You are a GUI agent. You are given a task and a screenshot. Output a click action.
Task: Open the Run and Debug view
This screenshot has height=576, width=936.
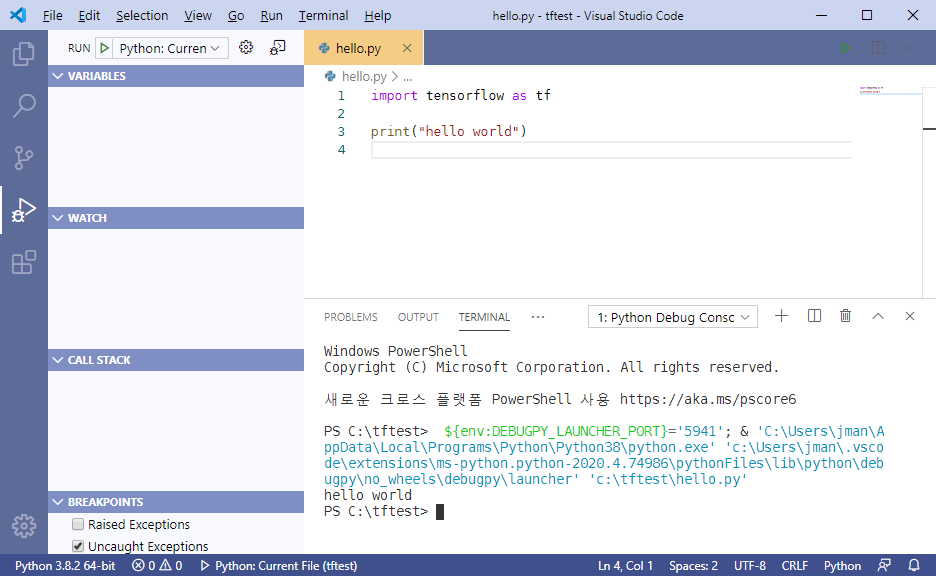(24, 210)
